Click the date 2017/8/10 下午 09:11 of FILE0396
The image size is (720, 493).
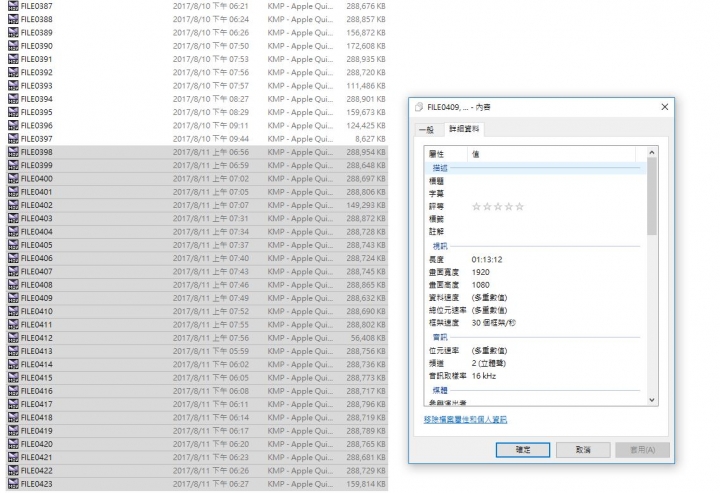pyautogui.click(x=211, y=125)
